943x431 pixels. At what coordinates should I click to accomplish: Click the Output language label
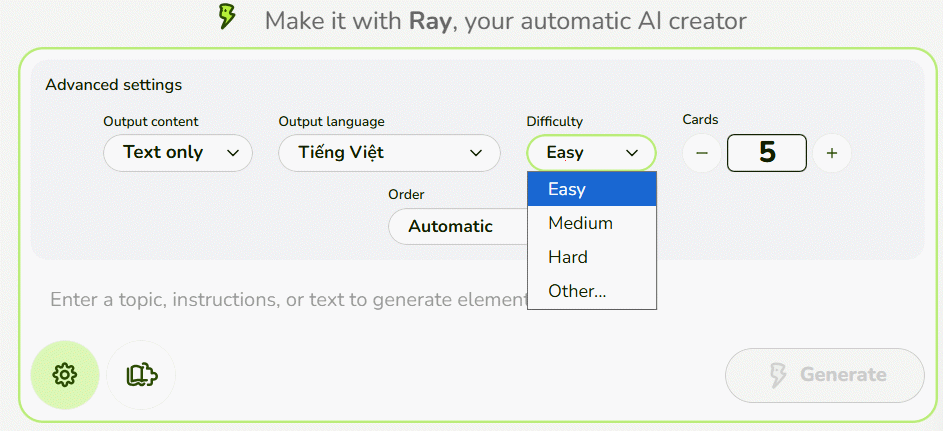(x=331, y=121)
